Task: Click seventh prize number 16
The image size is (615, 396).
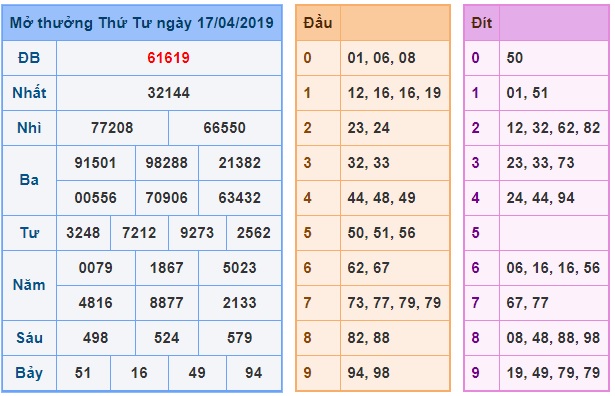Action: 139,372
